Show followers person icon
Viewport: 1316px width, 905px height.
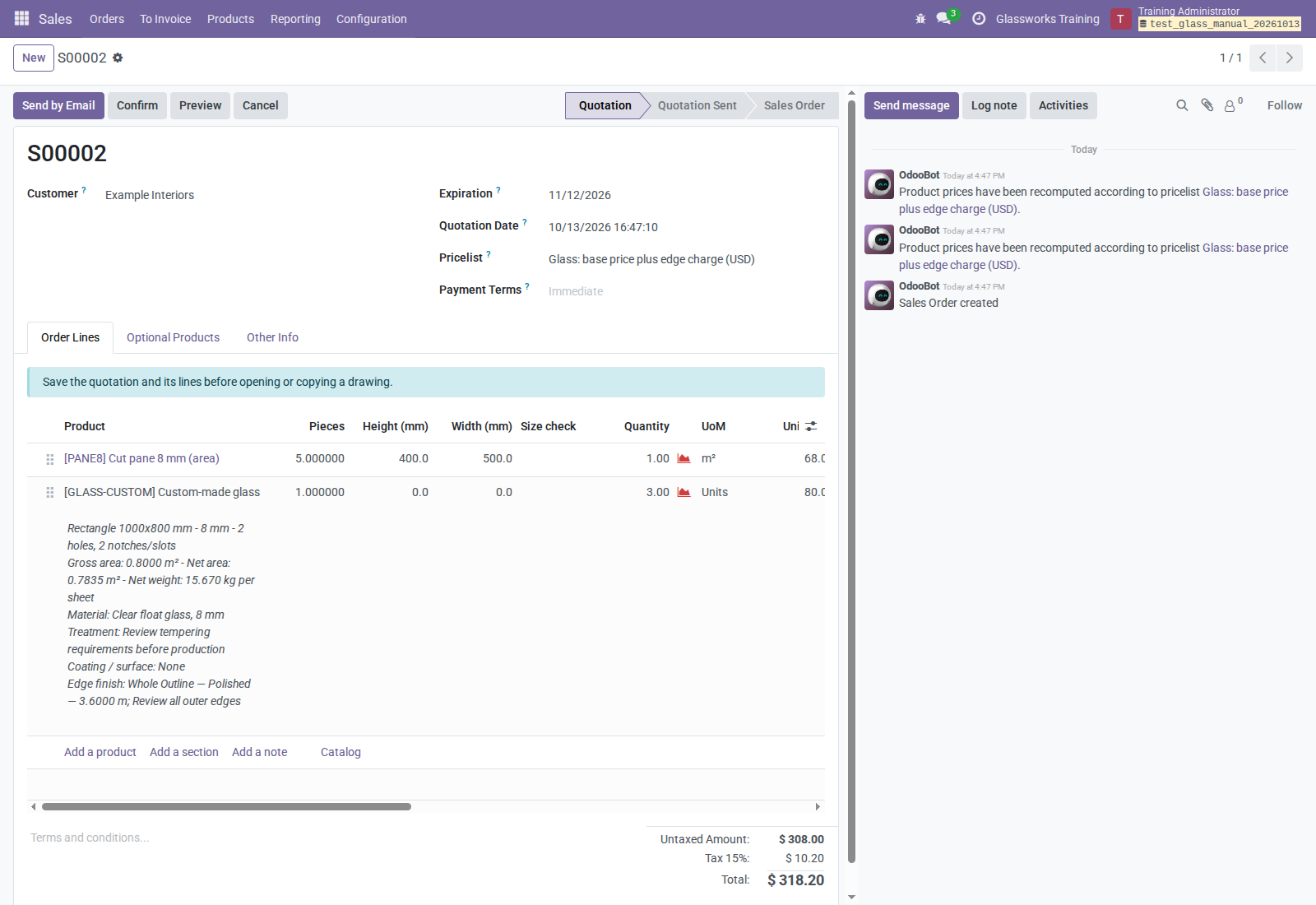click(x=1230, y=105)
